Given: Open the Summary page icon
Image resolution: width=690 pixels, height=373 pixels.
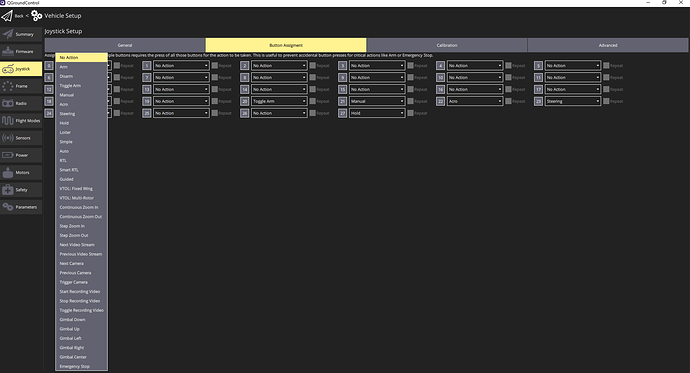Looking at the screenshot, I should click(7, 34).
